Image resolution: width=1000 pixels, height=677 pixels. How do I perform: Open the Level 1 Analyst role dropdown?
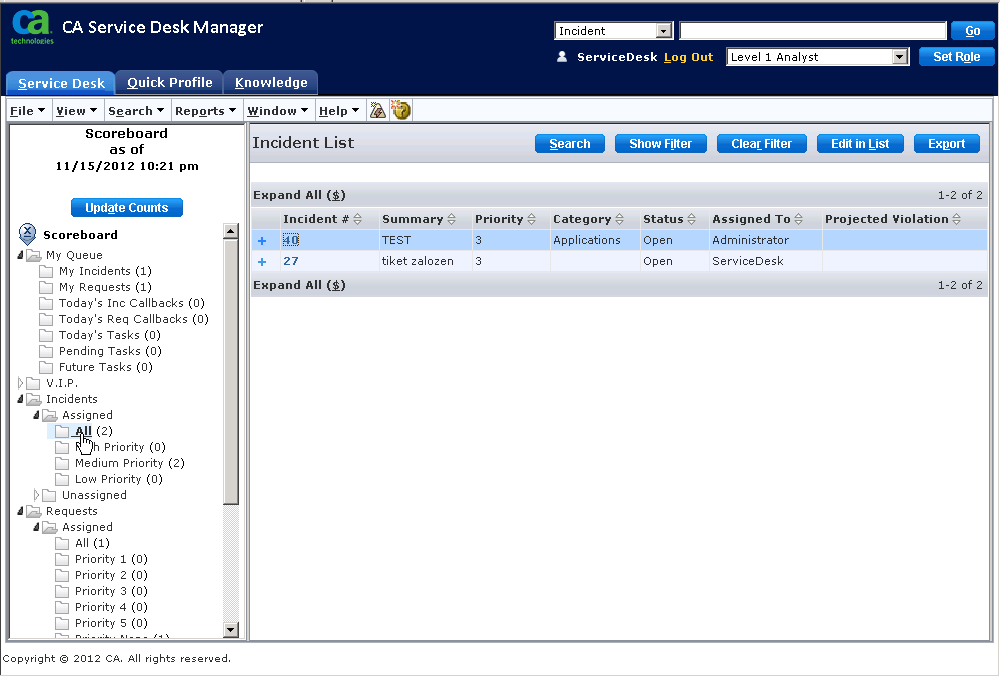pos(899,57)
